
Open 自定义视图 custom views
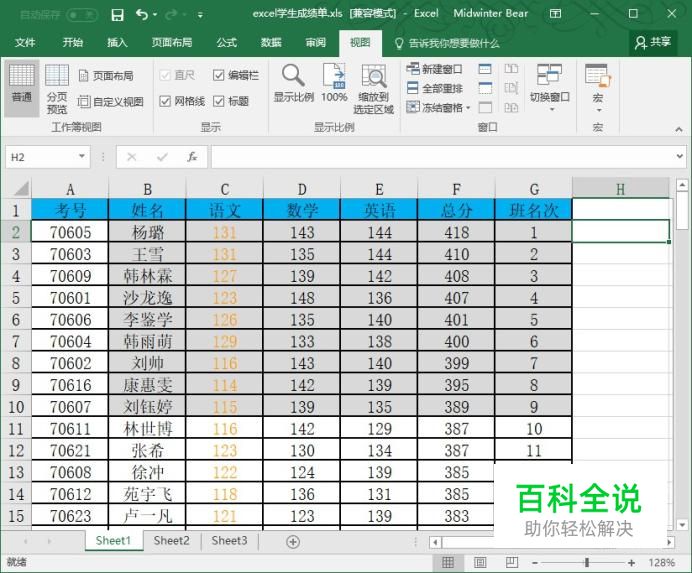point(111,102)
